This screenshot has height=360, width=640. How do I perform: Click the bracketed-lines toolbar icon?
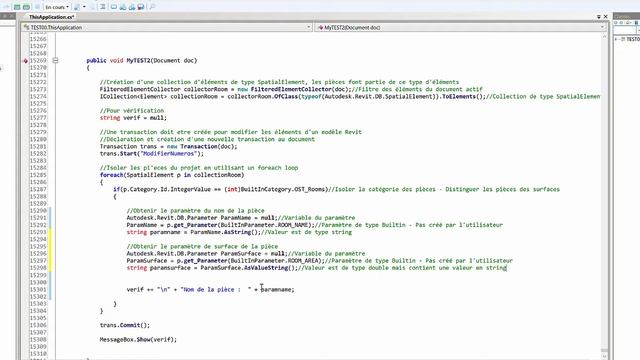pos(102,7)
